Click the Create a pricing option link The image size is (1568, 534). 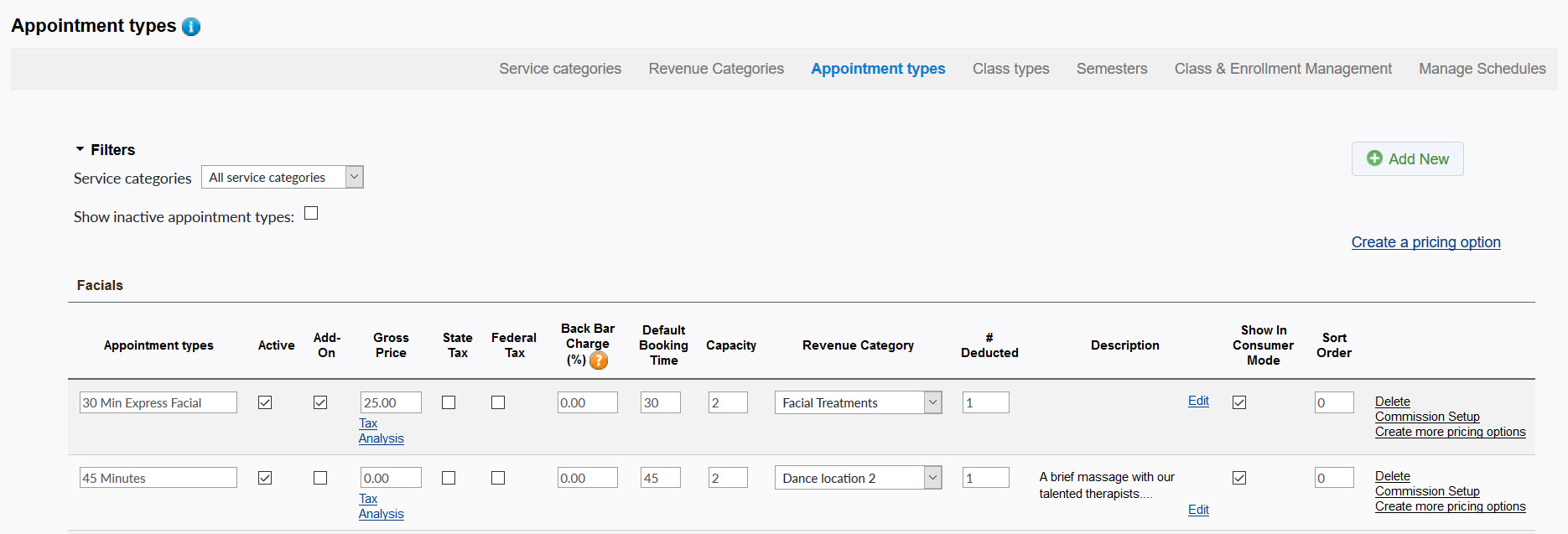point(1425,242)
